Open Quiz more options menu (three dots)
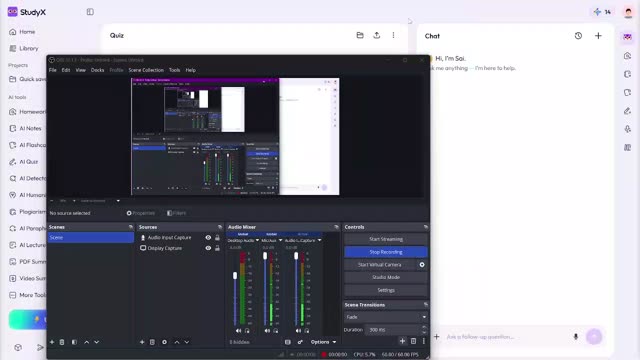Image resolution: width=640 pixels, height=360 pixels. coord(393,36)
